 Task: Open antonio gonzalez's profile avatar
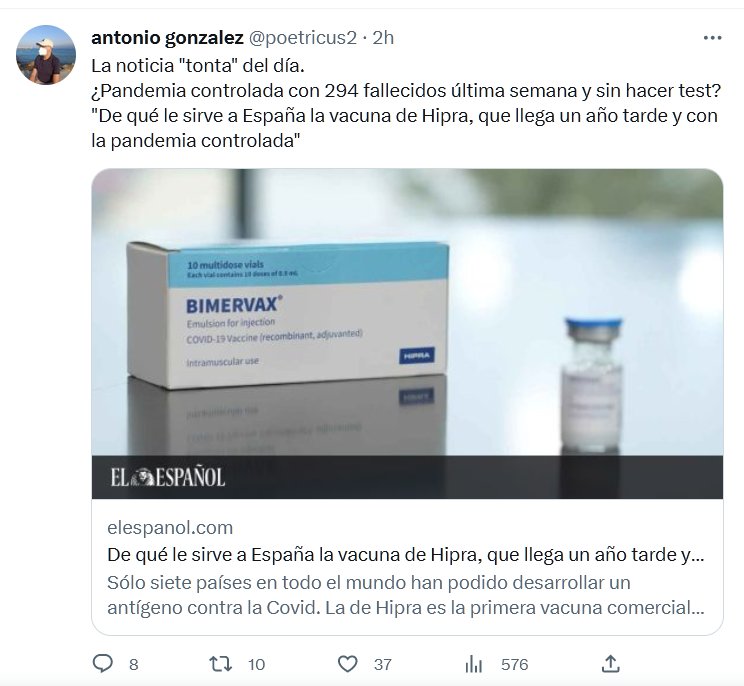46,55
